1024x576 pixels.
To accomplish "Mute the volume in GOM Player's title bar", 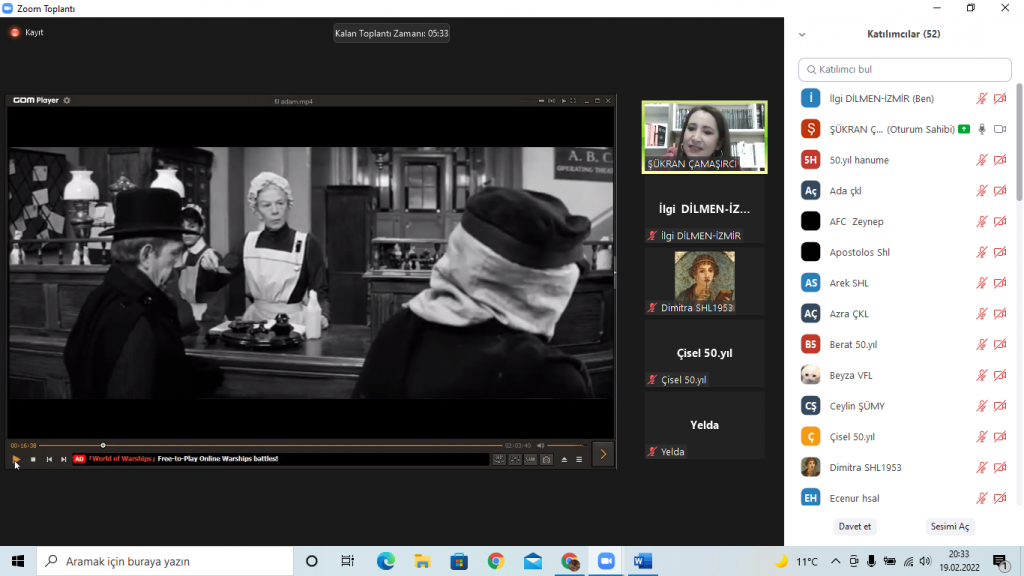I will (x=553, y=101).
